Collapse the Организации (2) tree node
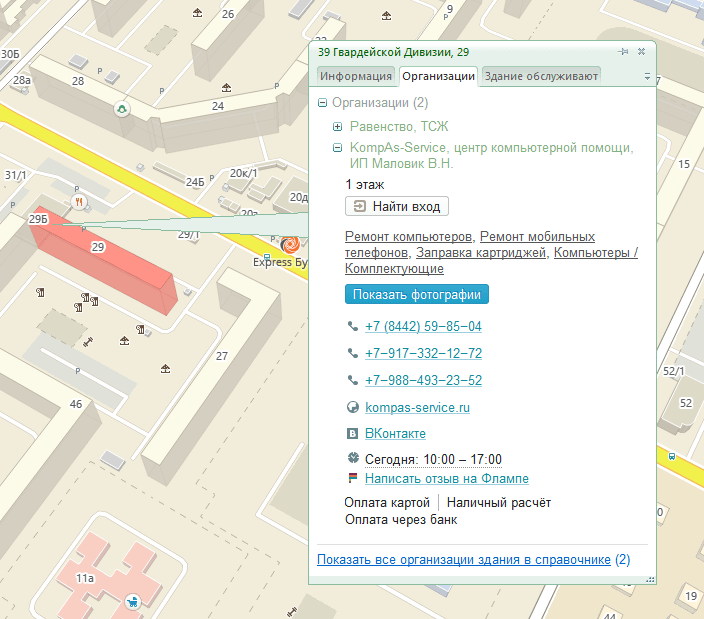 point(322,103)
